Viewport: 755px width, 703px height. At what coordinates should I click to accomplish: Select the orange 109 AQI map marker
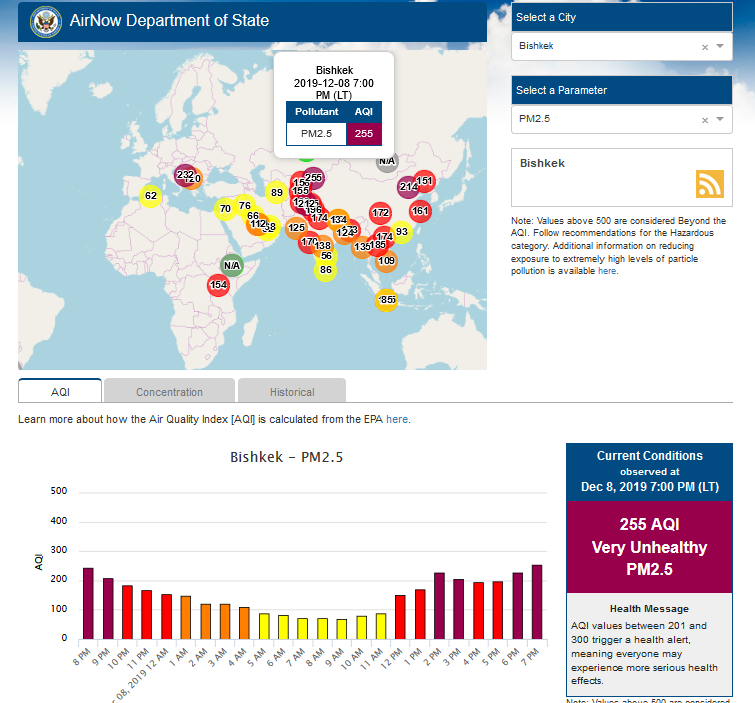tap(386, 261)
